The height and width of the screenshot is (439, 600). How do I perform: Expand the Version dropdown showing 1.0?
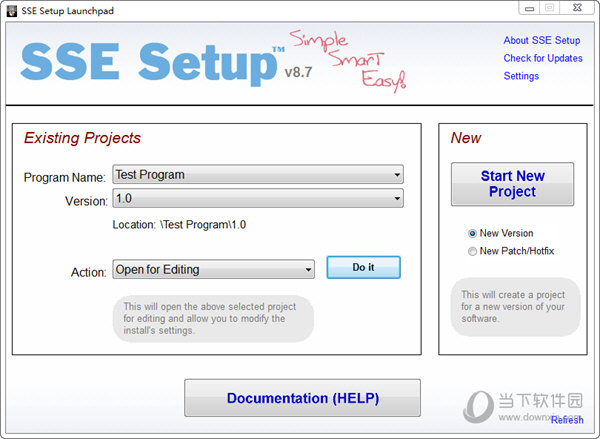258,198
